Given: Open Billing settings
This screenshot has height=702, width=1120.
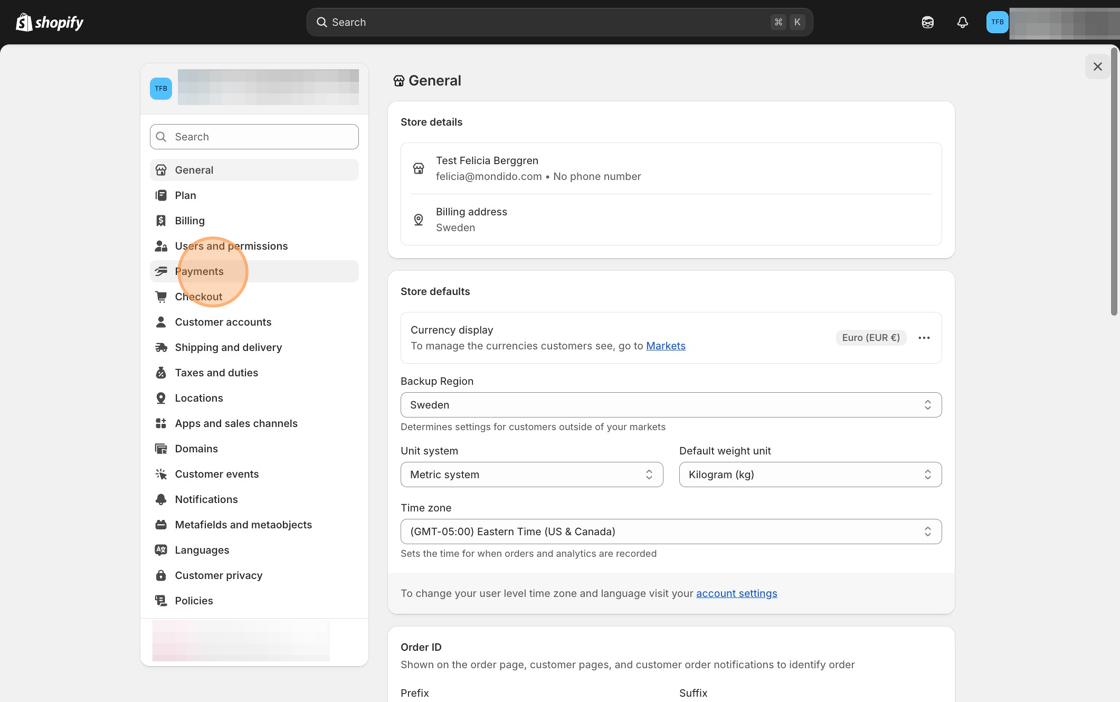Looking at the screenshot, I should point(254,221).
